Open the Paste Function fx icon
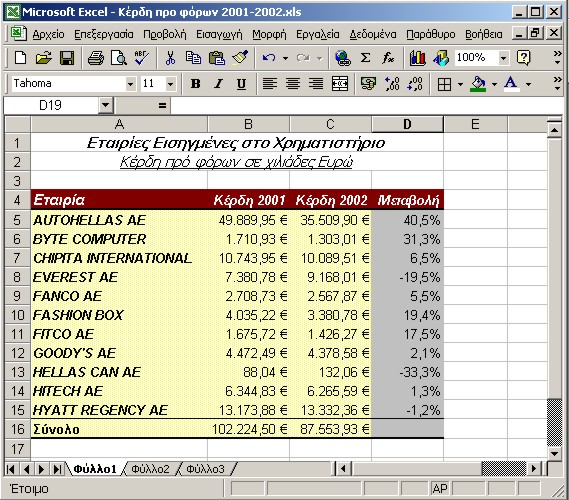 pos(388,58)
